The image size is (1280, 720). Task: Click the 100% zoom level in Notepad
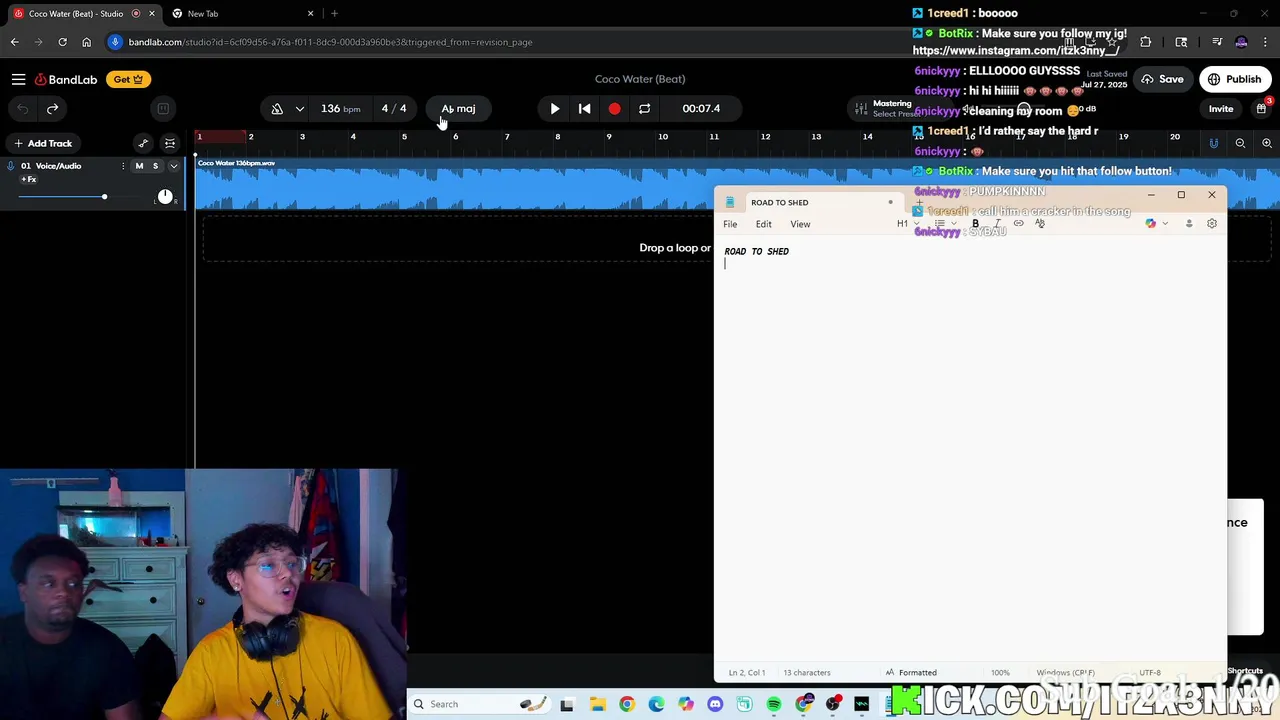[1000, 673]
